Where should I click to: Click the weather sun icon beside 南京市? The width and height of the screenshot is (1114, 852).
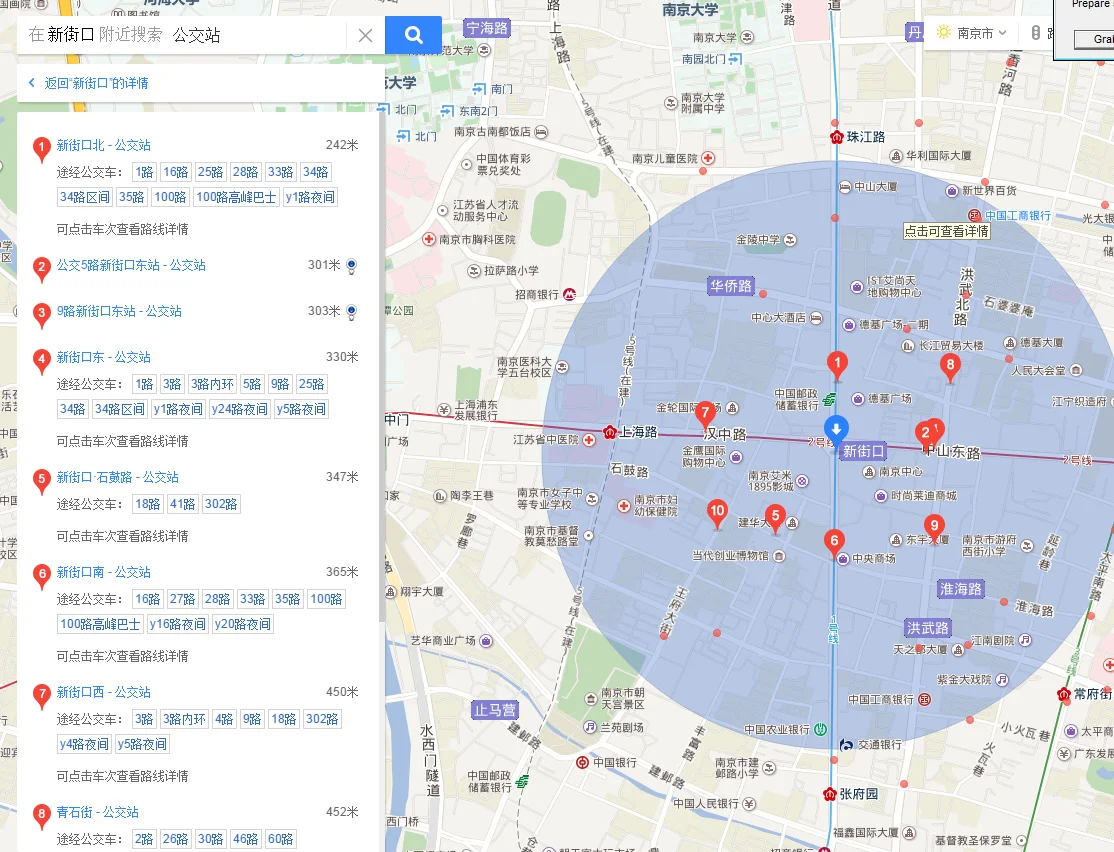point(944,32)
